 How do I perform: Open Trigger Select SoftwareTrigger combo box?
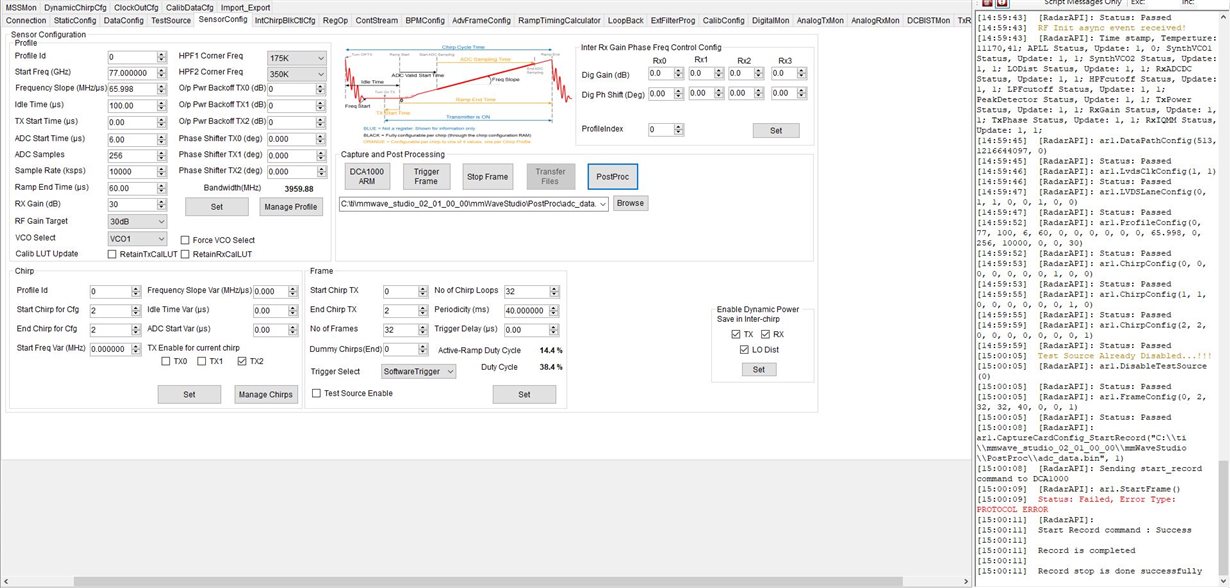click(x=419, y=371)
